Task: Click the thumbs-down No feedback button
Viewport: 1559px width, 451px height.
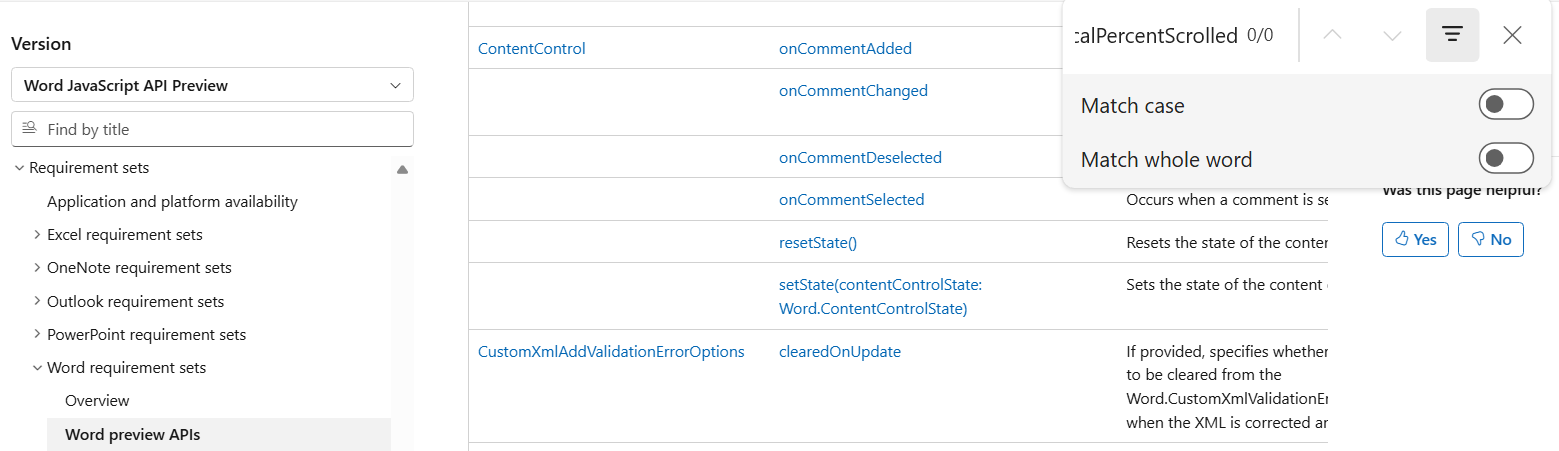Action: coord(1490,239)
